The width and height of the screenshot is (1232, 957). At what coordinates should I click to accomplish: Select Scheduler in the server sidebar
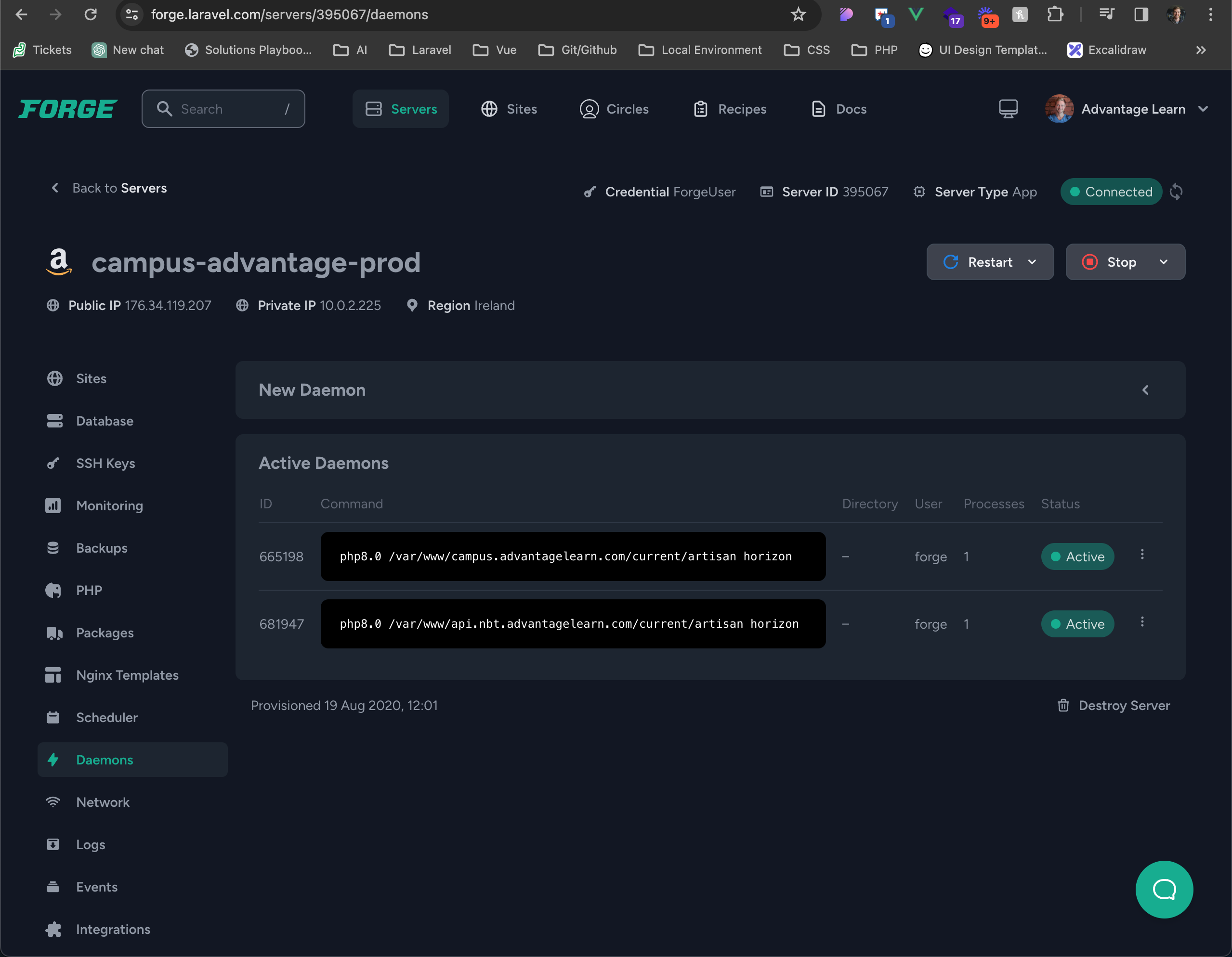pyautogui.click(x=106, y=717)
